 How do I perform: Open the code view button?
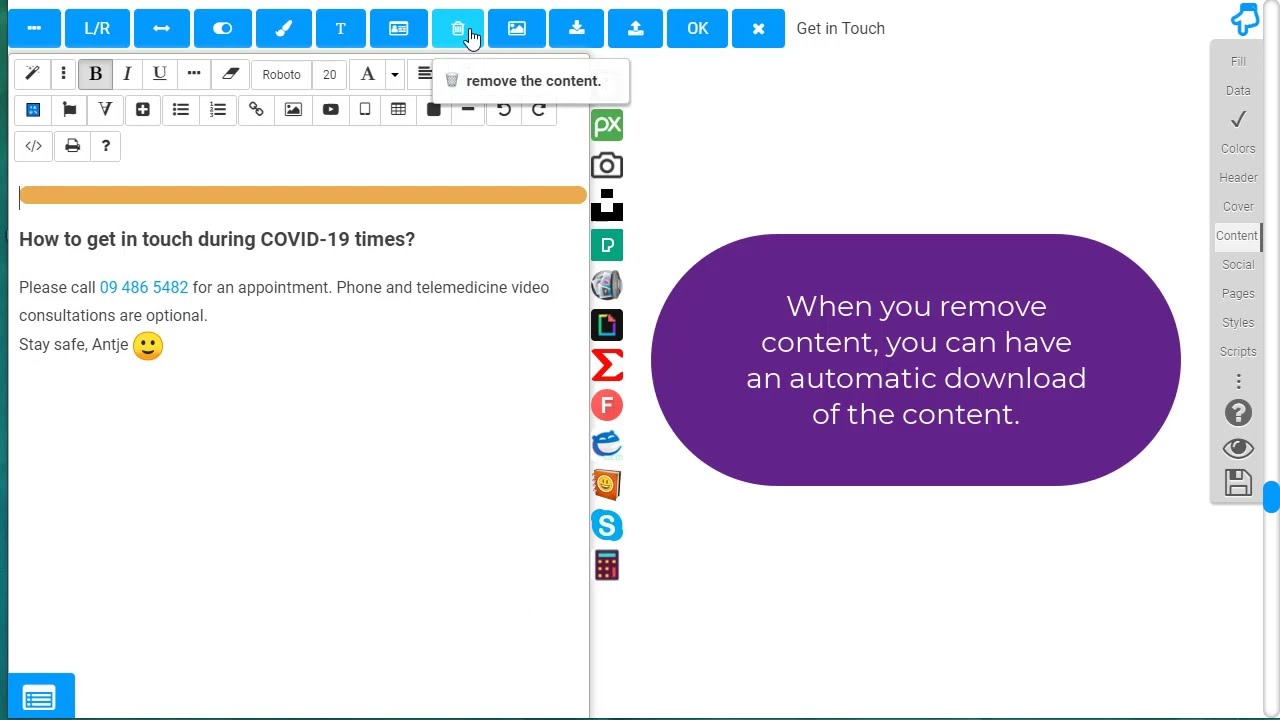(33, 147)
